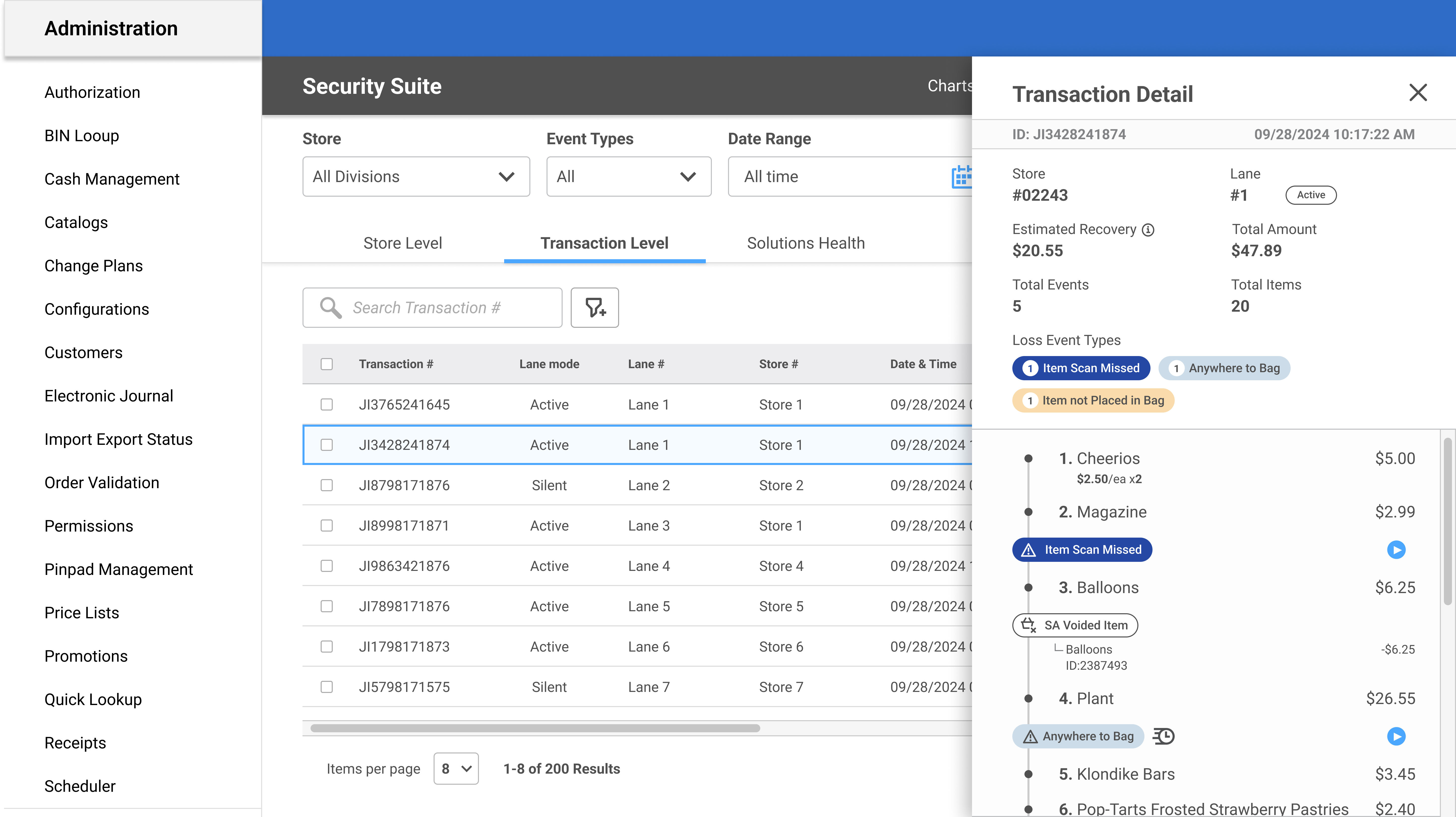
Task: Open the Store All Divisions dropdown
Action: click(x=416, y=177)
